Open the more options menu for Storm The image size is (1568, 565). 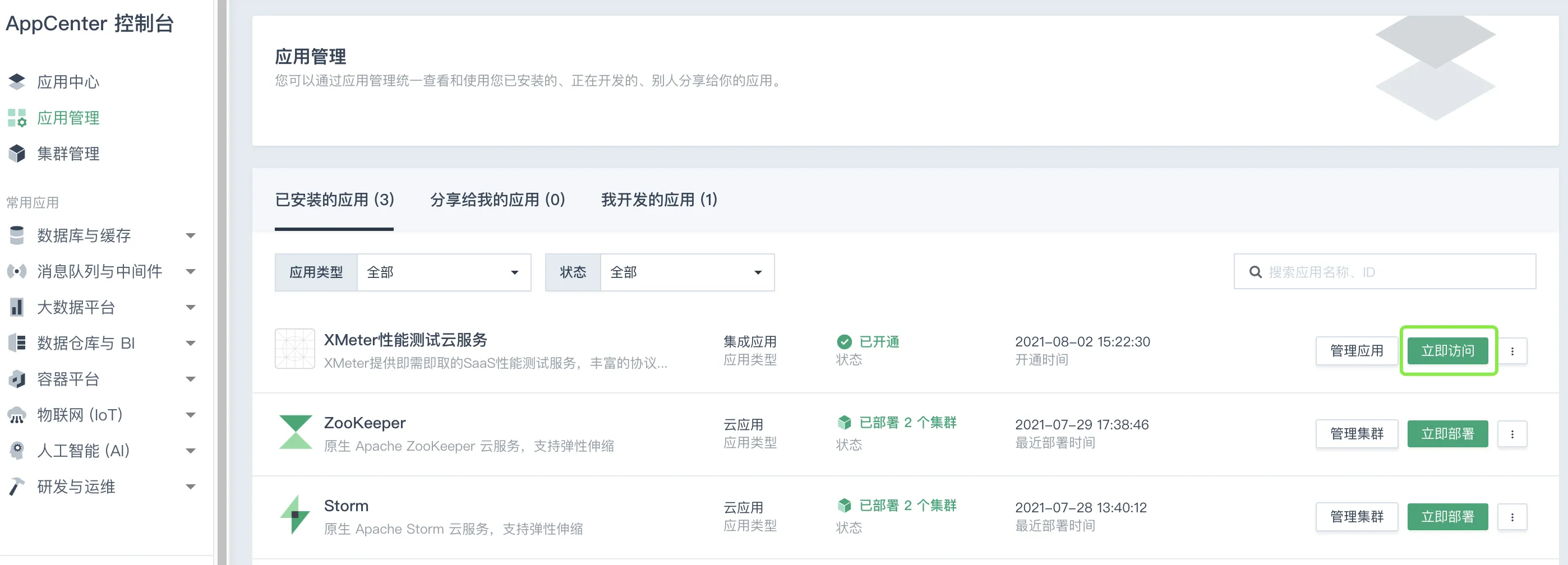click(1512, 516)
